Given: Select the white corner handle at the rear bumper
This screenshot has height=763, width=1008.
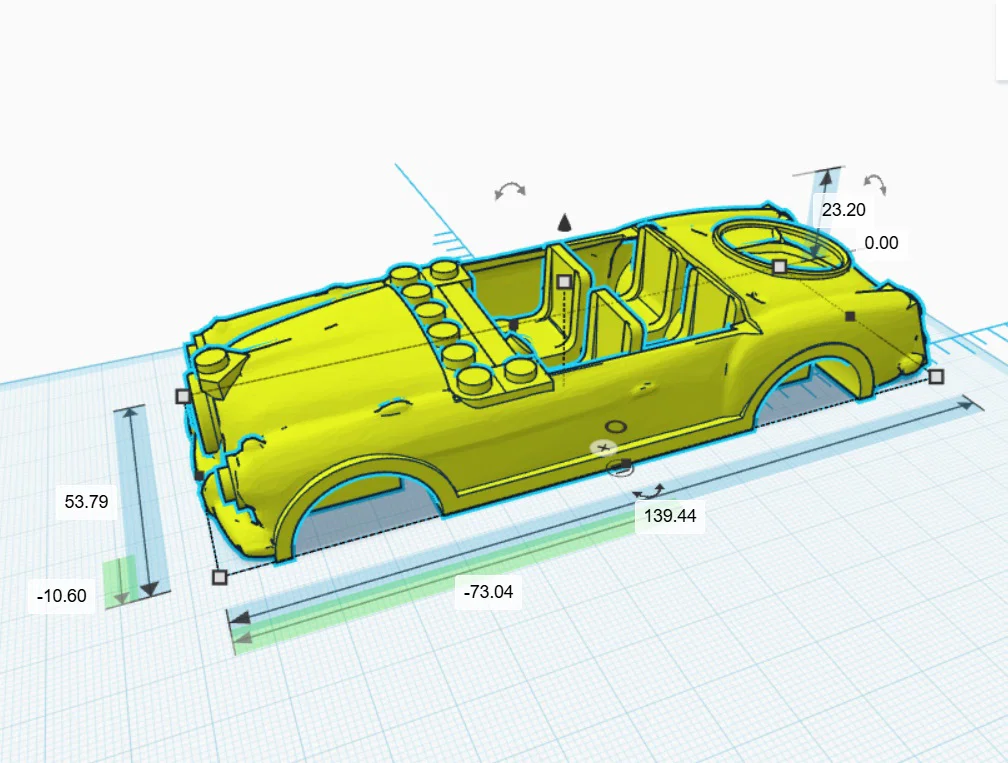Looking at the screenshot, I should click(x=937, y=377).
